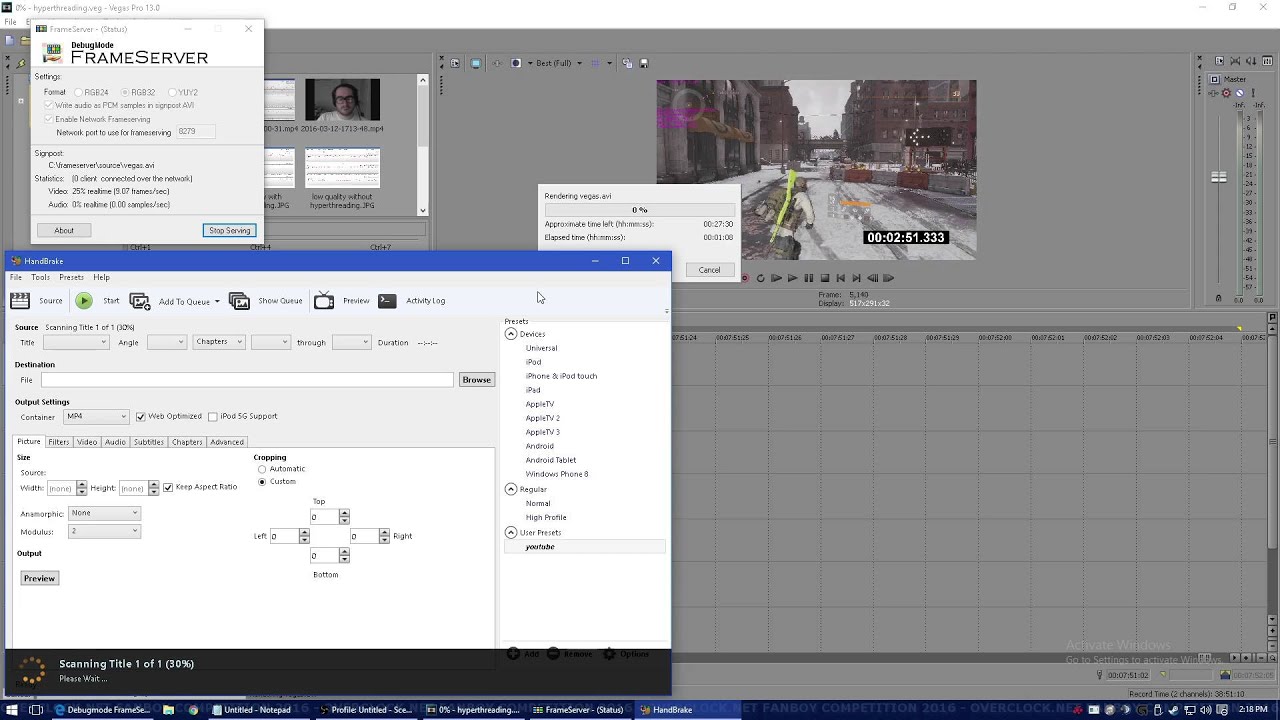Toggle Enable Network Frameserving checkbox
This screenshot has width=1280, height=720.
(48, 119)
